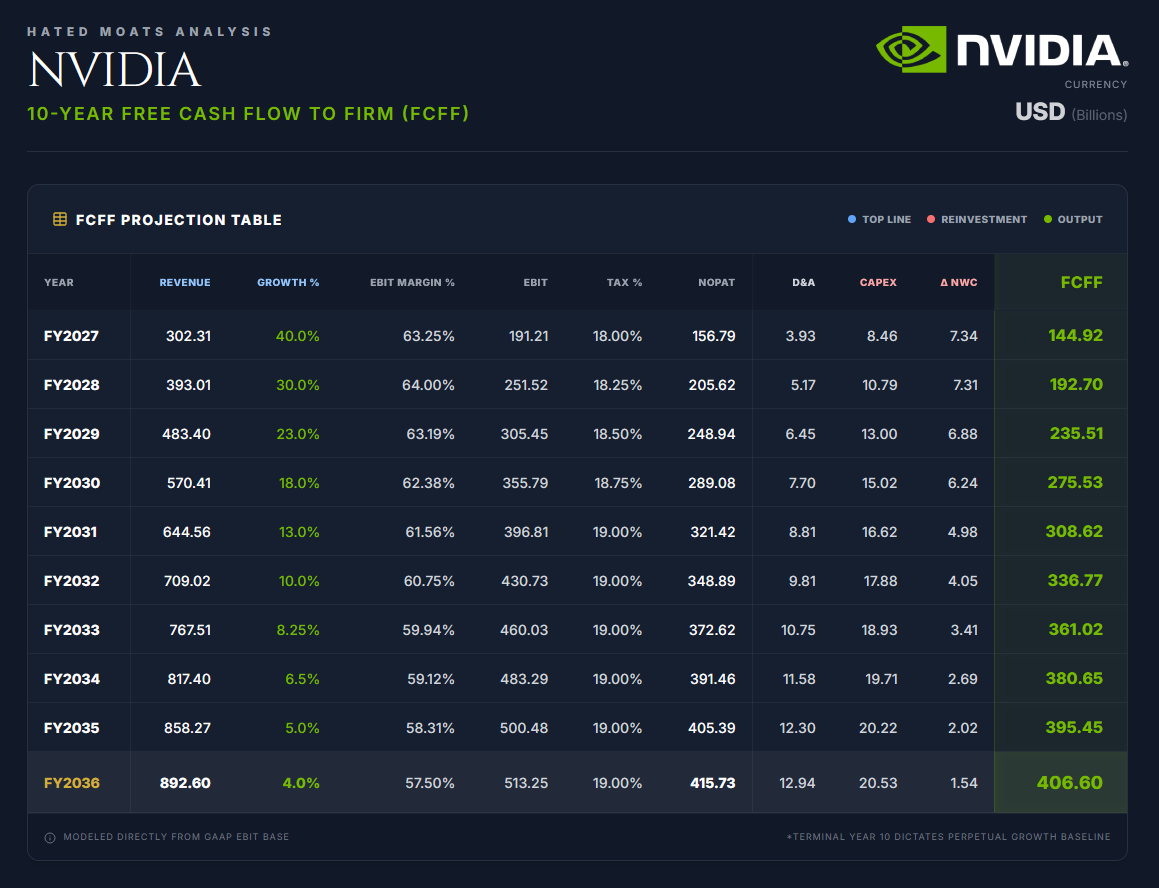Click the FY2035 row label

(72, 728)
